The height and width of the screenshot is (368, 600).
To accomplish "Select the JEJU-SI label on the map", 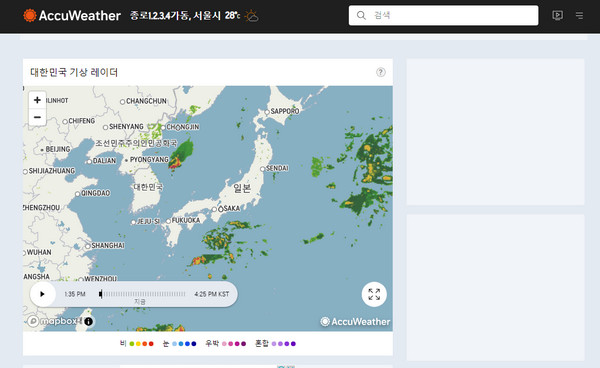I will click(x=148, y=221).
